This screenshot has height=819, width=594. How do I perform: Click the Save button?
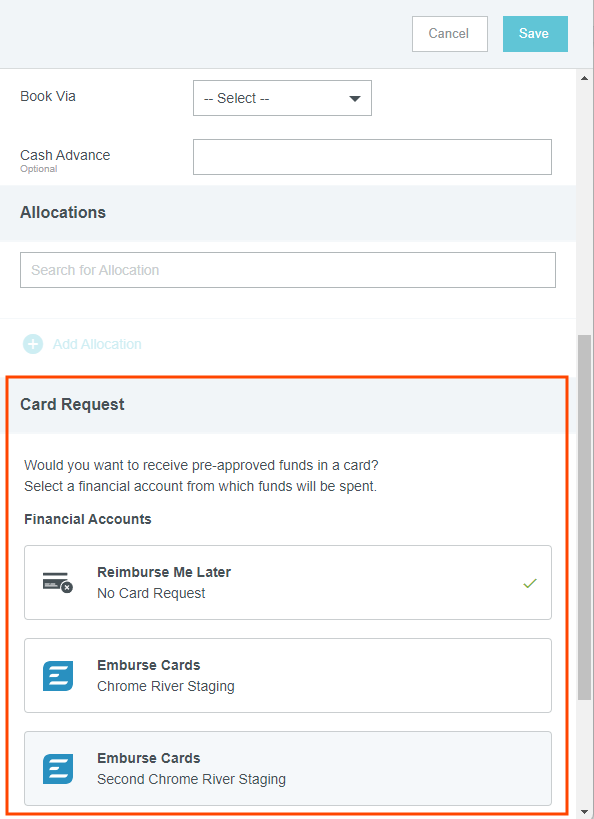pos(535,34)
